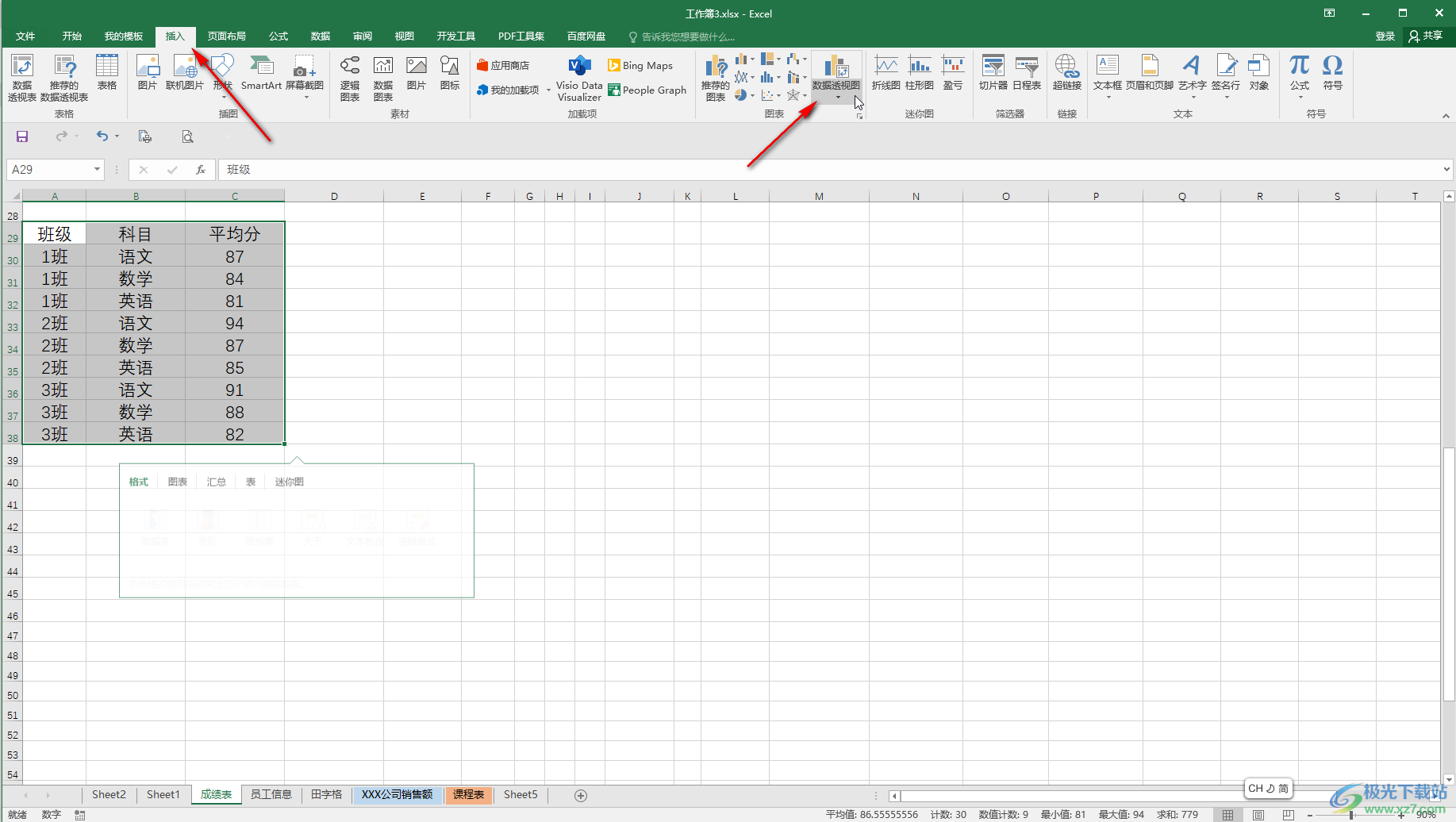The height and width of the screenshot is (822, 1456).
Task: Insert a Win/Loss sparkline
Action: click(953, 73)
